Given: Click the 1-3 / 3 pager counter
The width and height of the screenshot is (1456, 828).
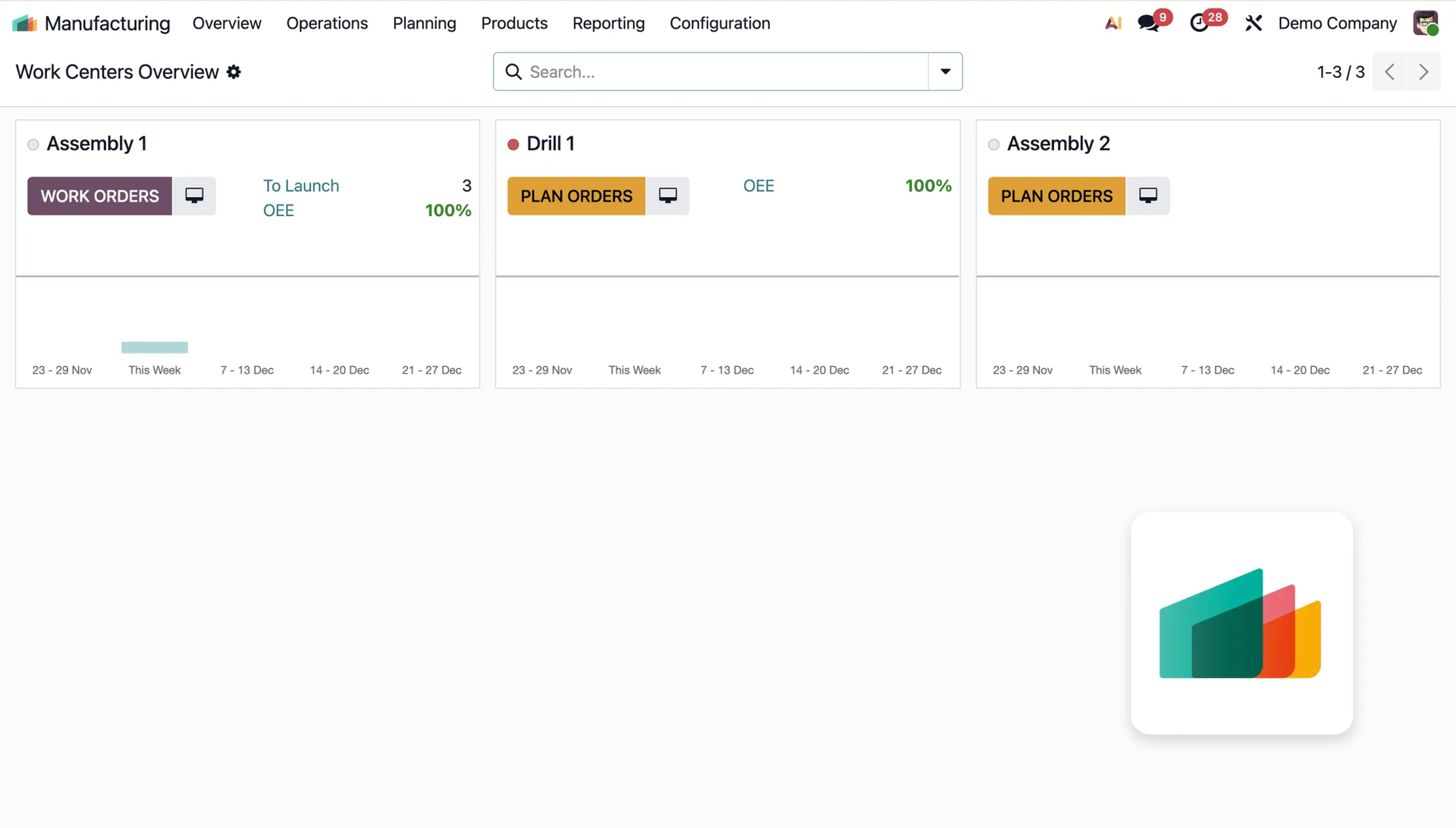Looking at the screenshot, I should [1341, 72].
